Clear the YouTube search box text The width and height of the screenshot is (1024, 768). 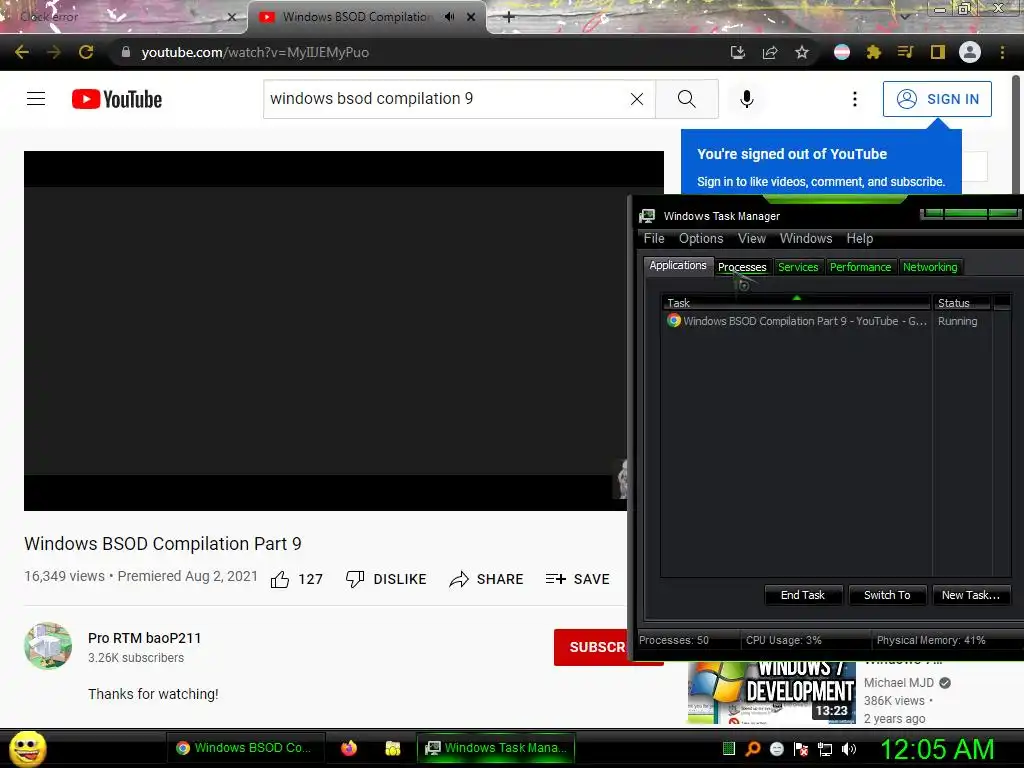tap(637, 99)
